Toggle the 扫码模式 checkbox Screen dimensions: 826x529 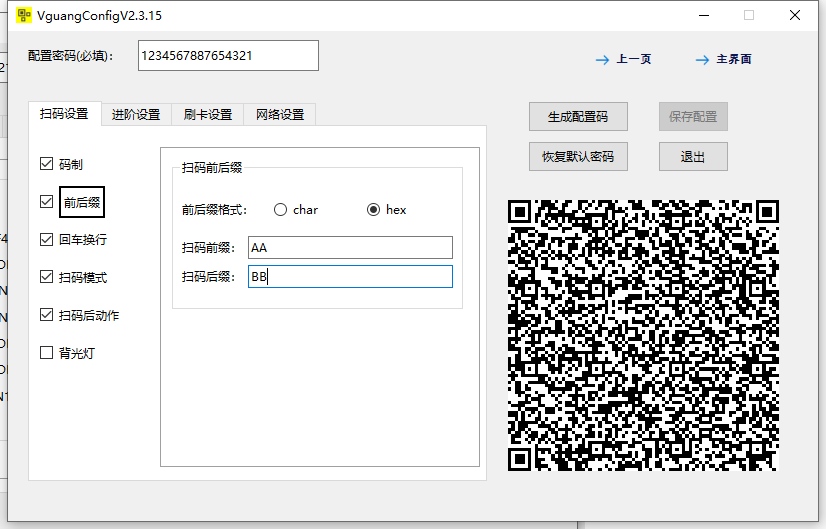46,277
